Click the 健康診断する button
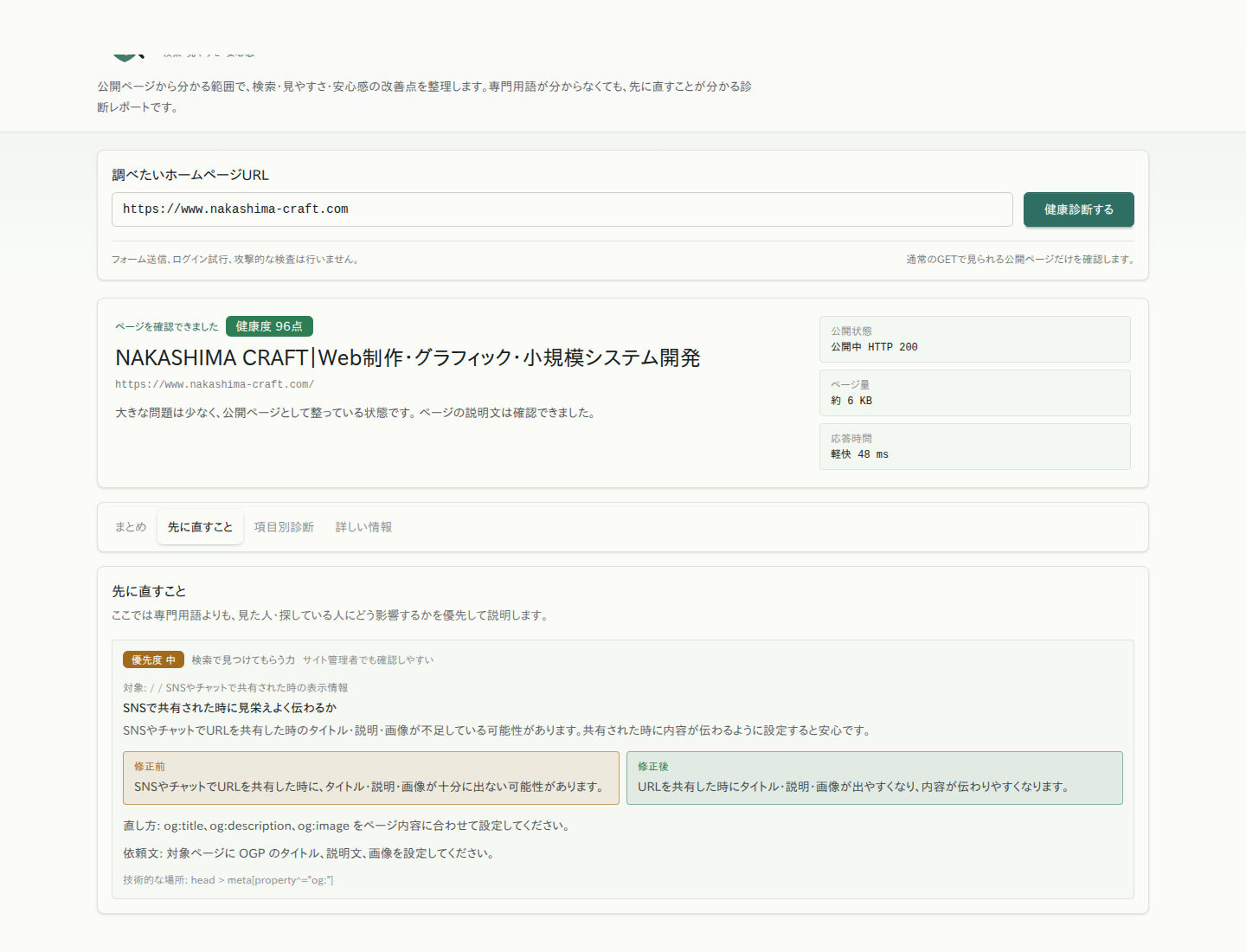This screenshot has width=1246, height=952. (1078, 209)
